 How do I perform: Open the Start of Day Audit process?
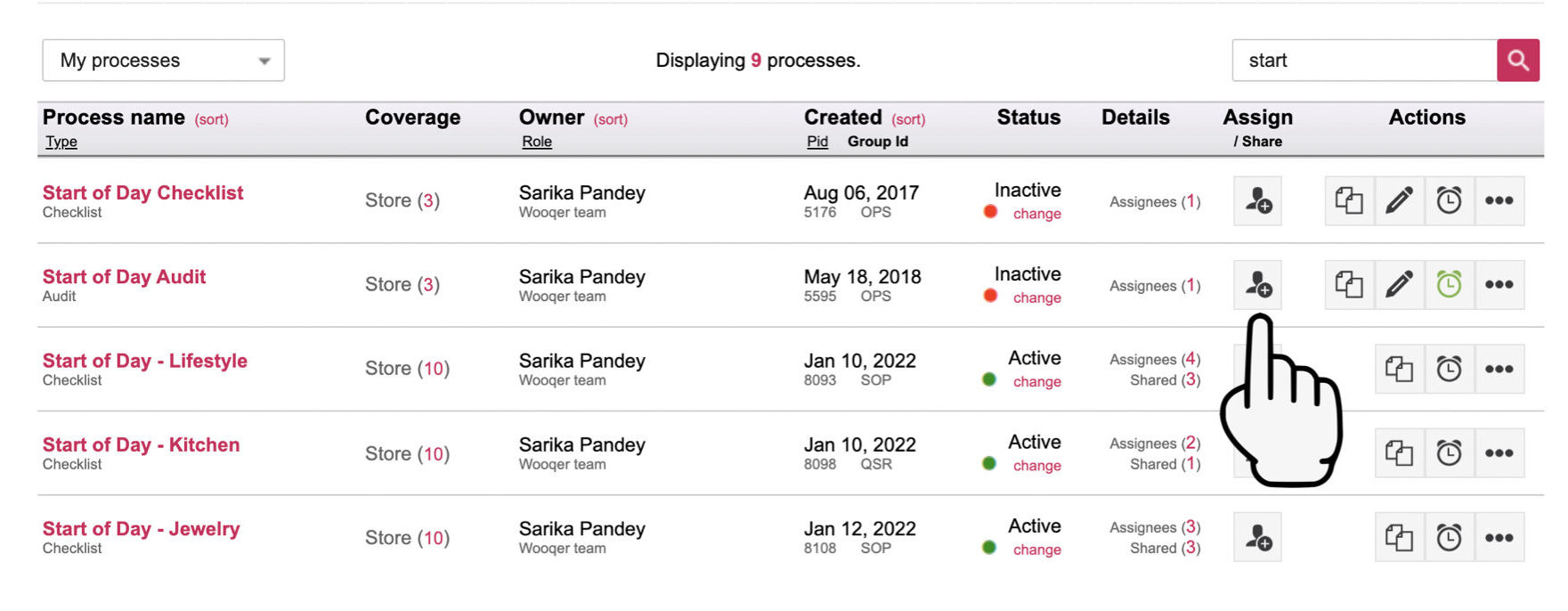[x=124, y=277]
